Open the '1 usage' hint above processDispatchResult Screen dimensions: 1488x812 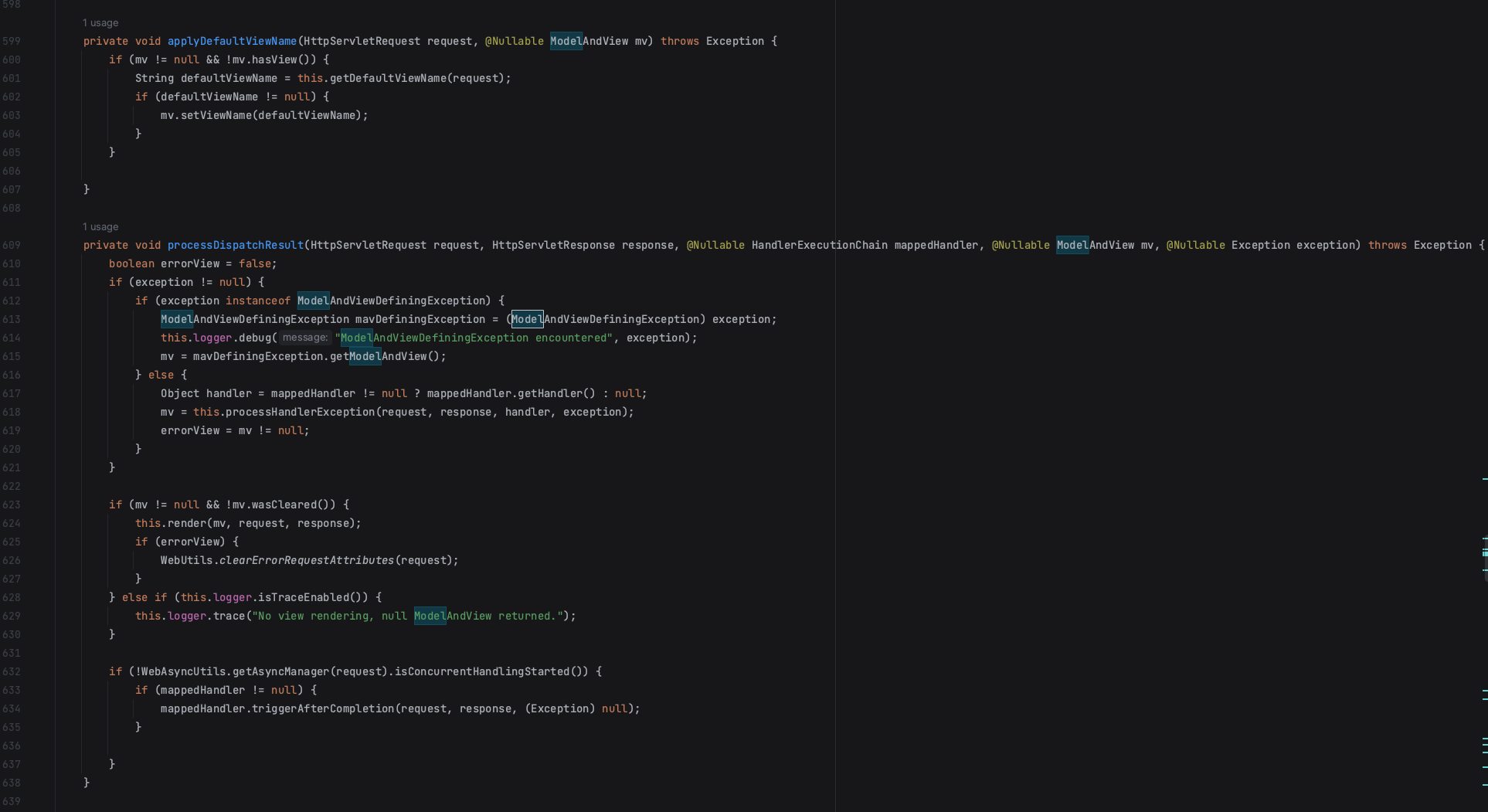(100, 227)
